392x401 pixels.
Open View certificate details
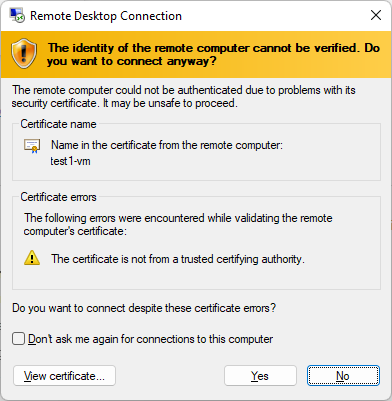(x=64, y=376)
